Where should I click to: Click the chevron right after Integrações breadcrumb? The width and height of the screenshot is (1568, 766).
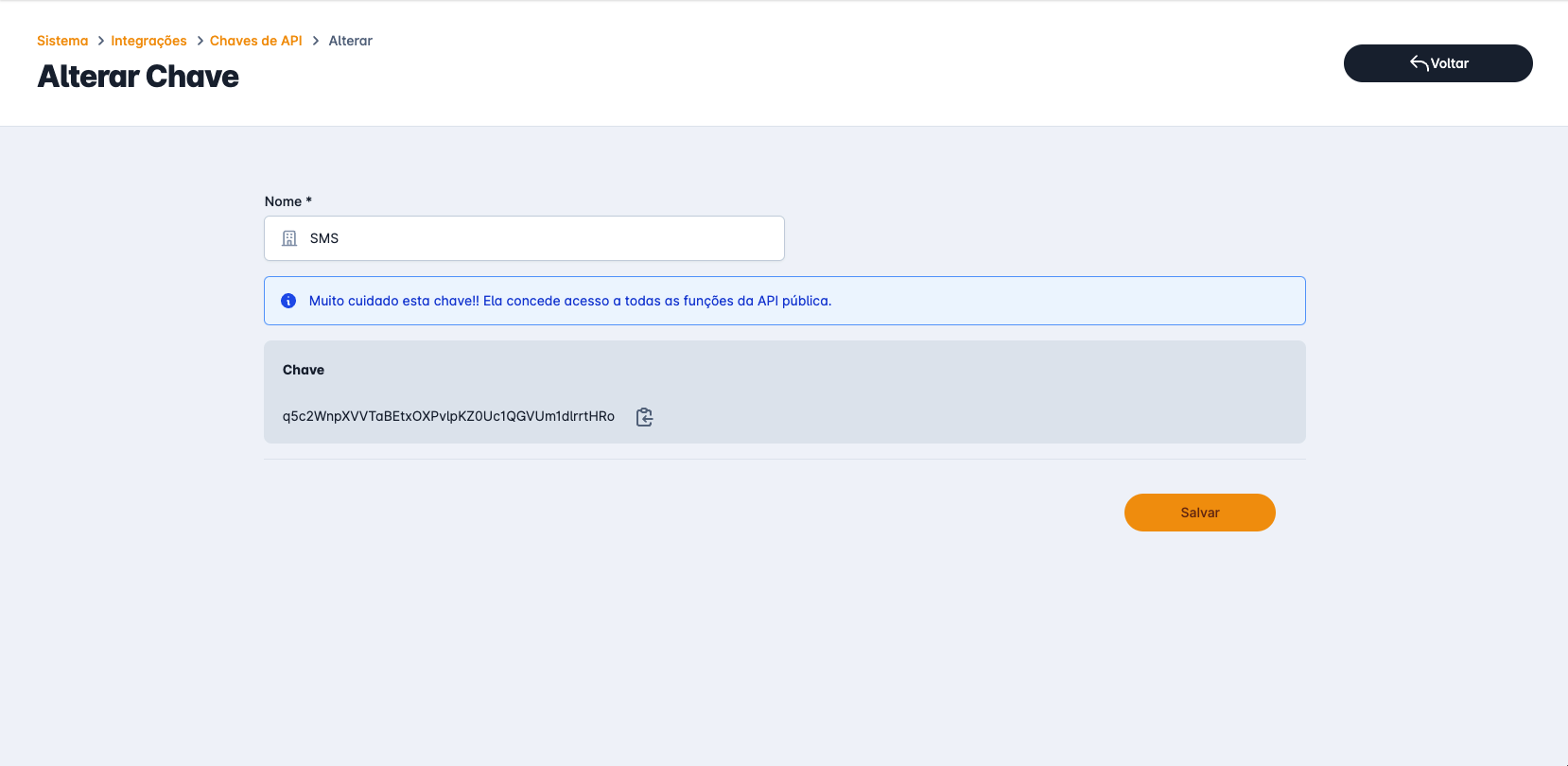[200, 41]
